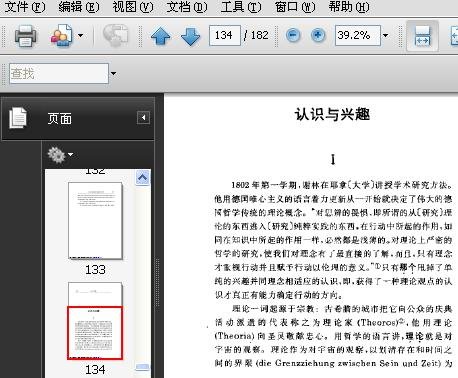
Task: Open the 文件(F) menu
Action: click(x=25, y=7)
